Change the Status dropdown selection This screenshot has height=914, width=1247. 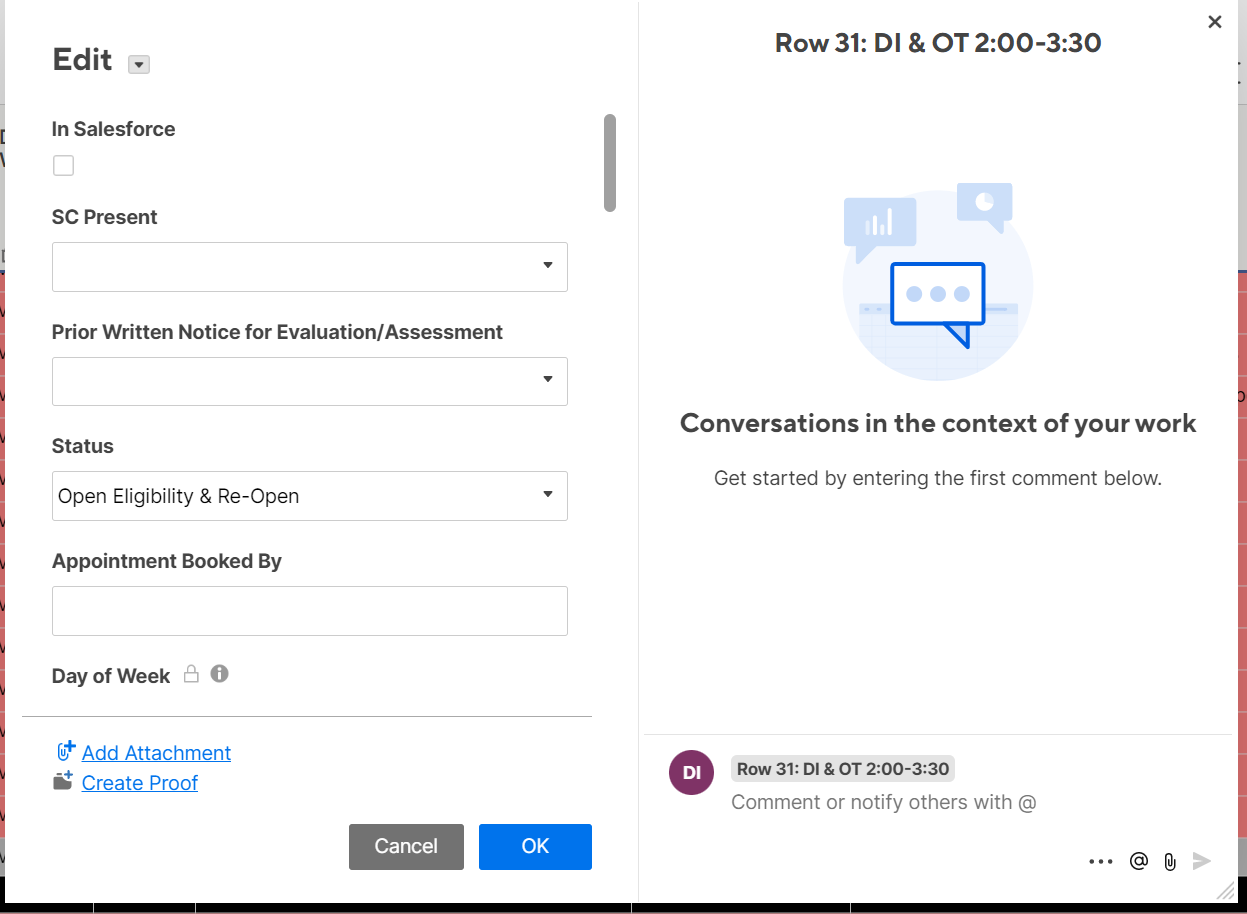click(x=548, y=495)
